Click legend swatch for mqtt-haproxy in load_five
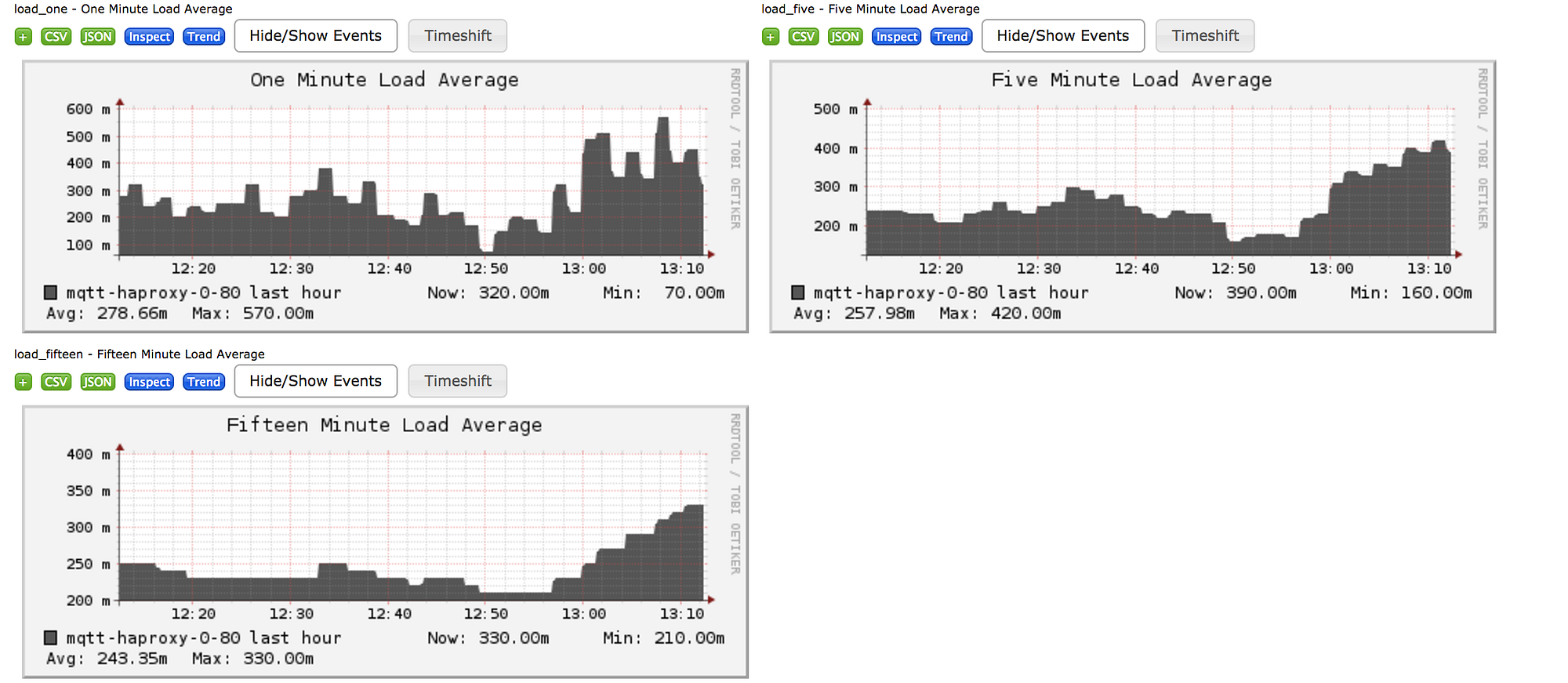The height and width of the screenshot is (683, 1568). pyautogui.click(x=798, y=292)
